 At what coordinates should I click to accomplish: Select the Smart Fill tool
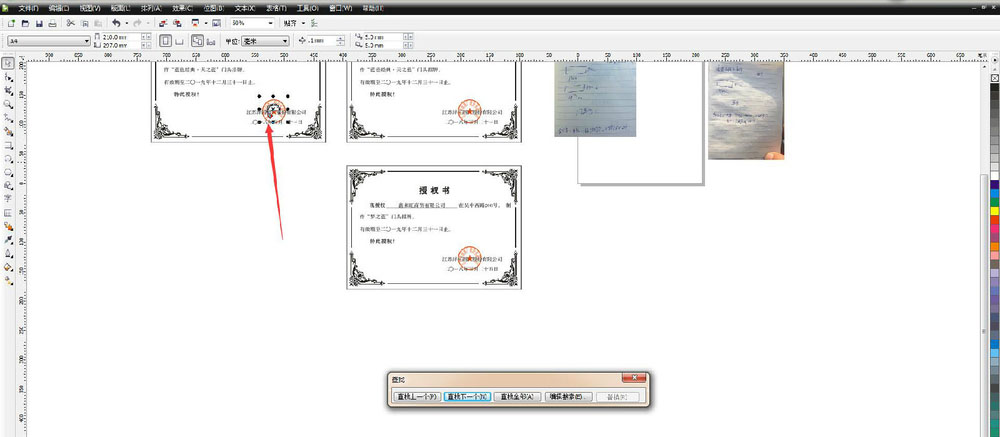click(x=8, y=131)
